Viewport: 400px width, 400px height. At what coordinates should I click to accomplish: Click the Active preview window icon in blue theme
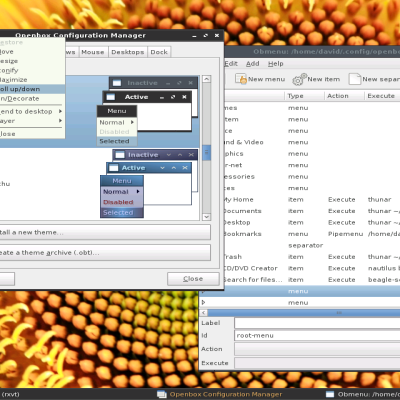click(x=114, y=168)
